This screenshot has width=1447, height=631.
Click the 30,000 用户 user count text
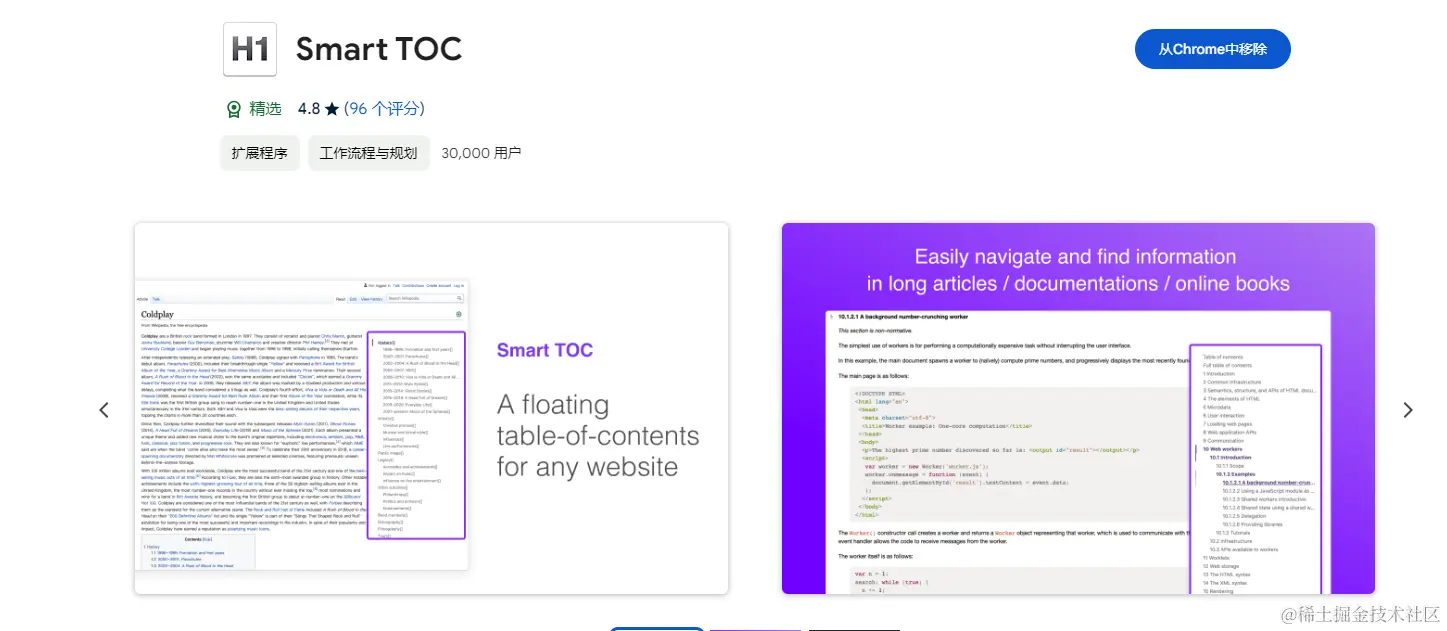coord(481,153)
